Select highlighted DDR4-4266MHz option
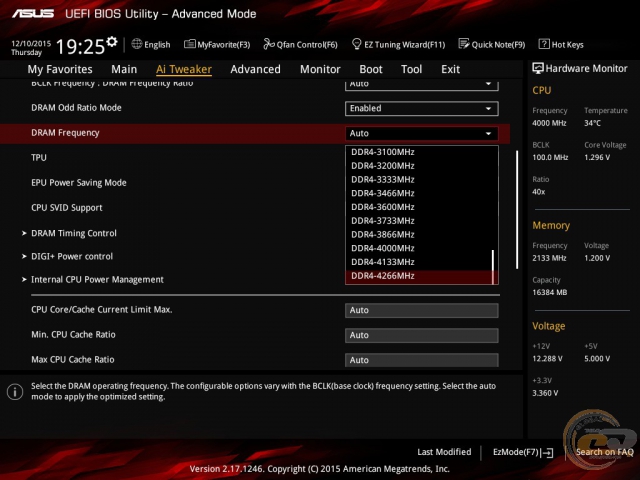 tap(419, 276)
